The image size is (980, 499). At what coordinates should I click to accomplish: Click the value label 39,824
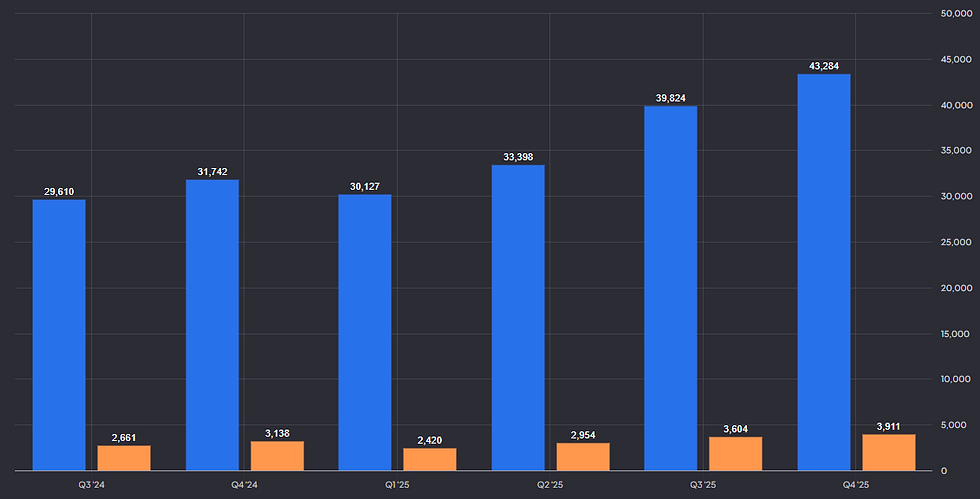(x=671, y=98)
